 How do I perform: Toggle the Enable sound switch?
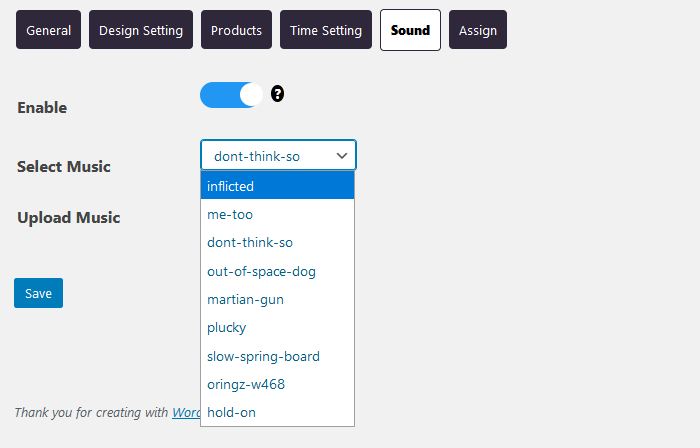coord(232,95)
